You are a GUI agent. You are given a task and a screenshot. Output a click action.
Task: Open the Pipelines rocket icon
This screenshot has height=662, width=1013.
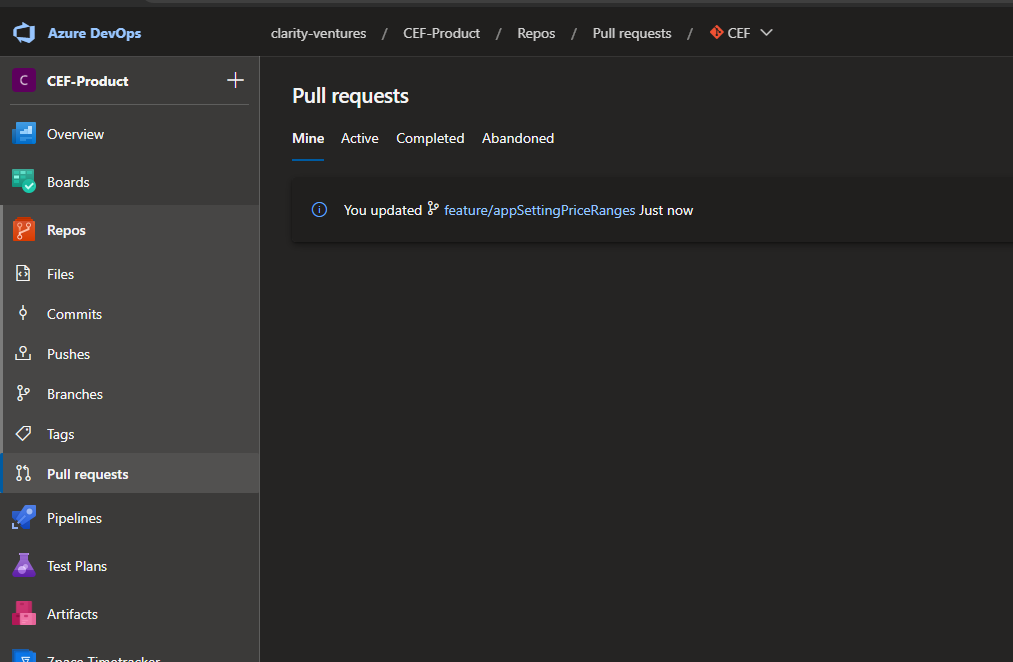[x=24, y=517]
